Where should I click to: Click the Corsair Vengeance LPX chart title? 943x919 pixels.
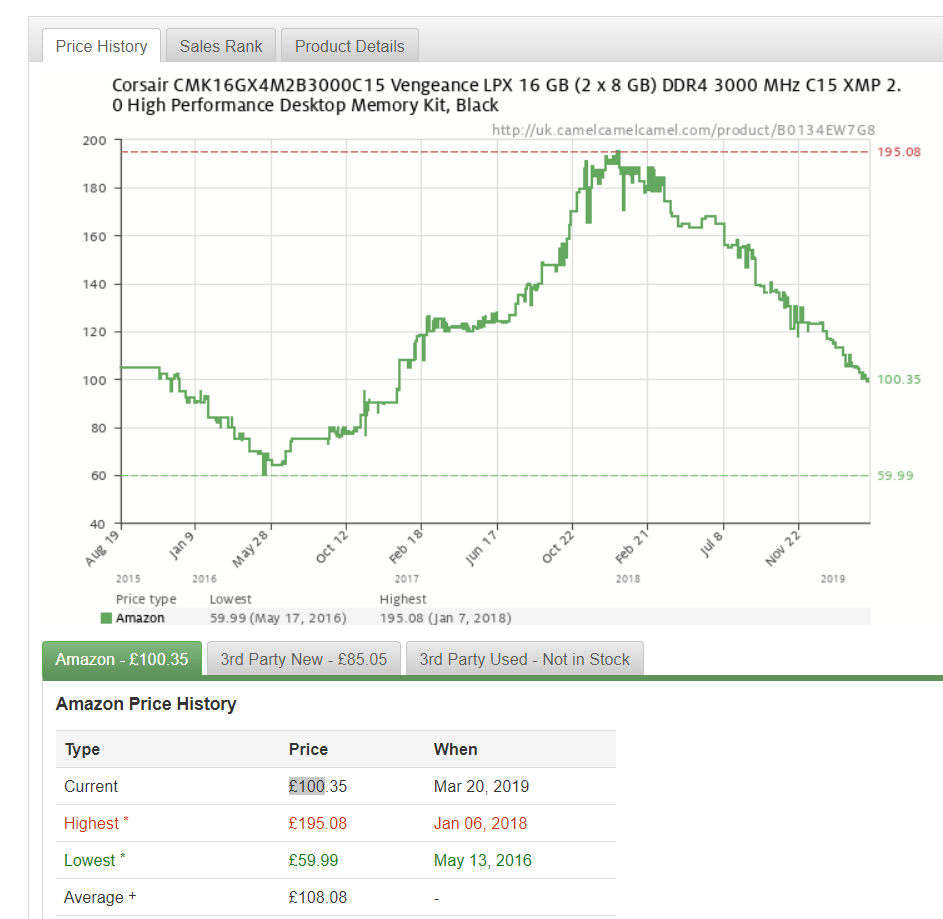(x=505, y=95)
